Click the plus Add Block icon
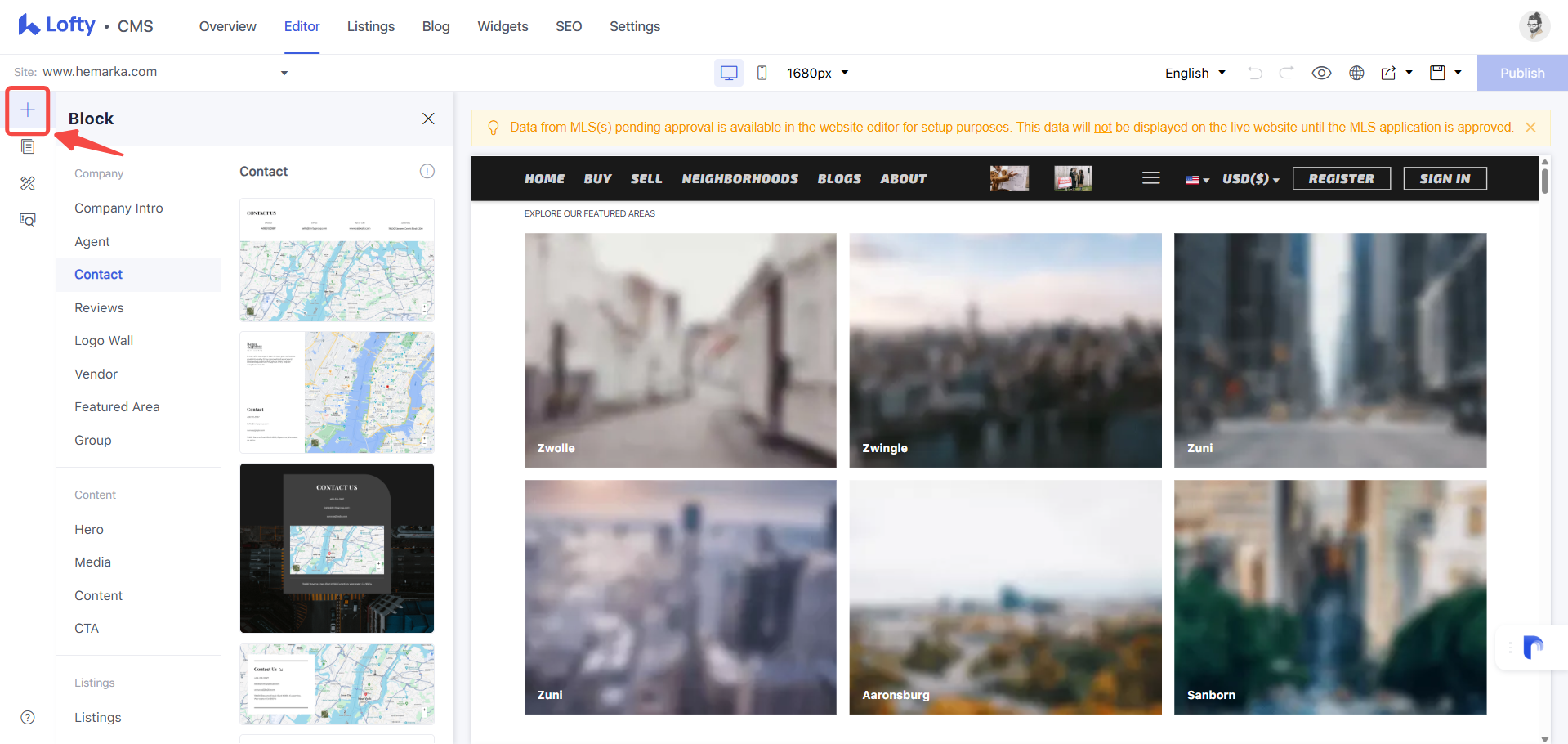The width and height of the screenshot is (1568, 744). click(x=28, y=110)
